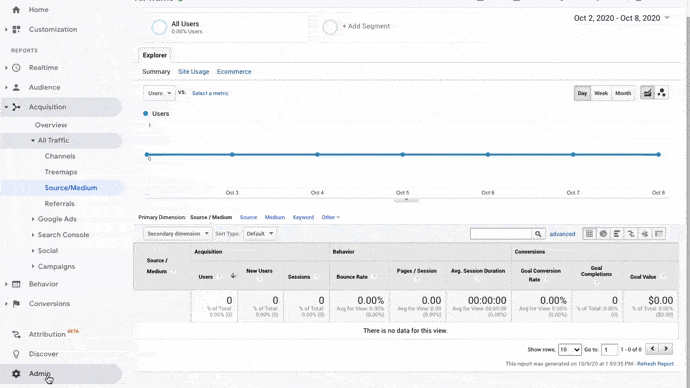Open Admin gear settings
Viewport: 690px width, 388px height.
[x=16, y=373]
